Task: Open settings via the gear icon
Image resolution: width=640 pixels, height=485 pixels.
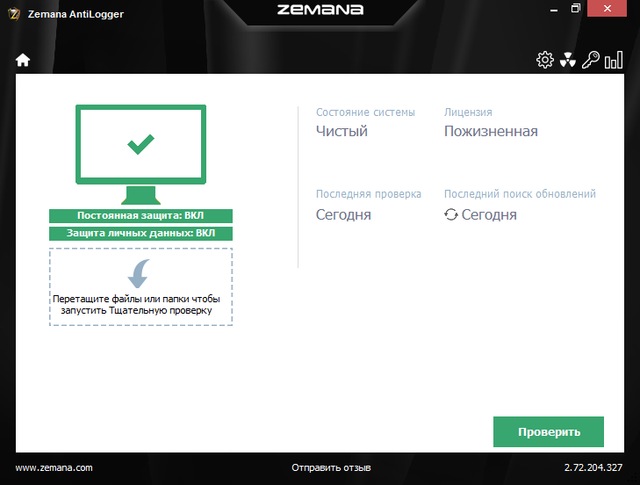Action: pos(545,60)
